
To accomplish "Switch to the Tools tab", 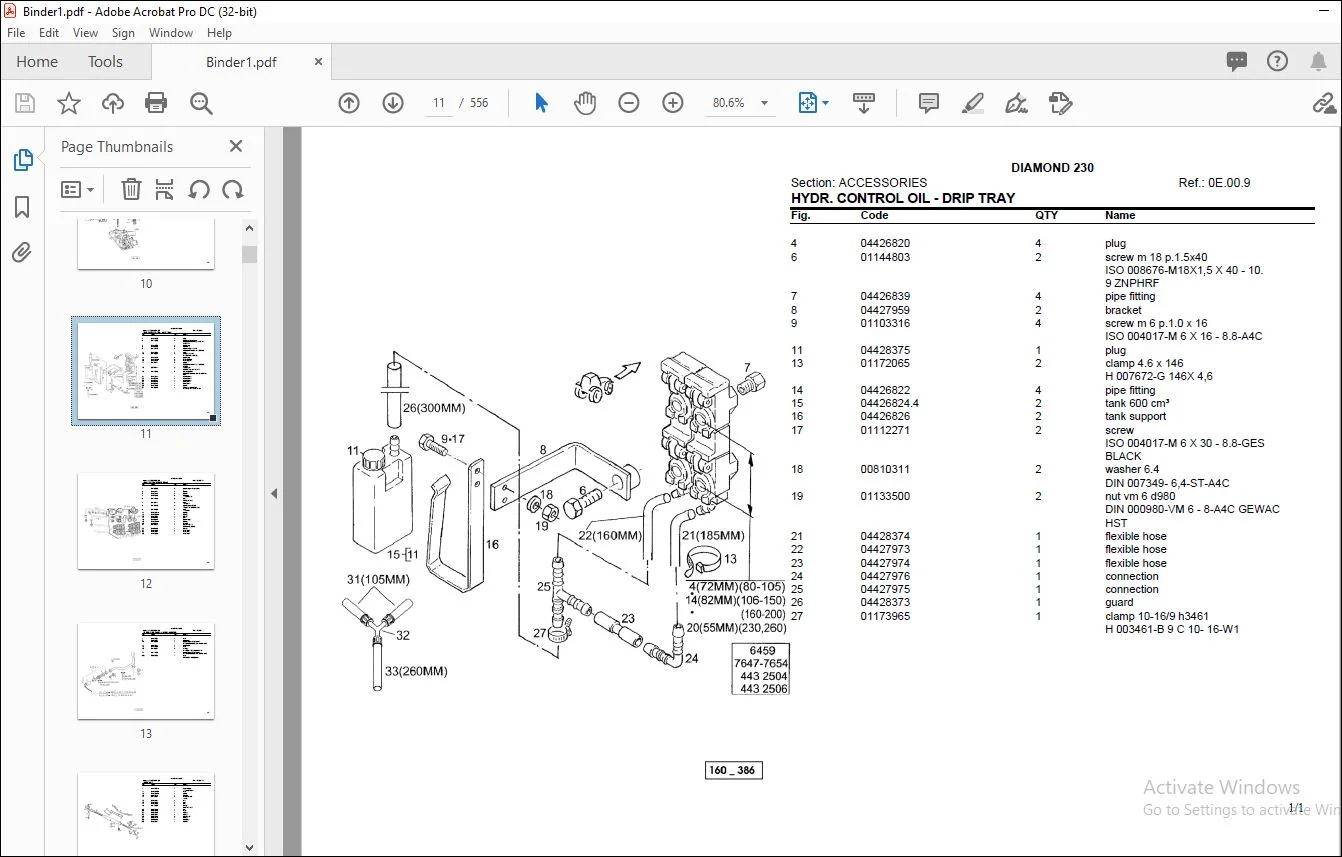I will pyautogui.click(x=105, y=62).
